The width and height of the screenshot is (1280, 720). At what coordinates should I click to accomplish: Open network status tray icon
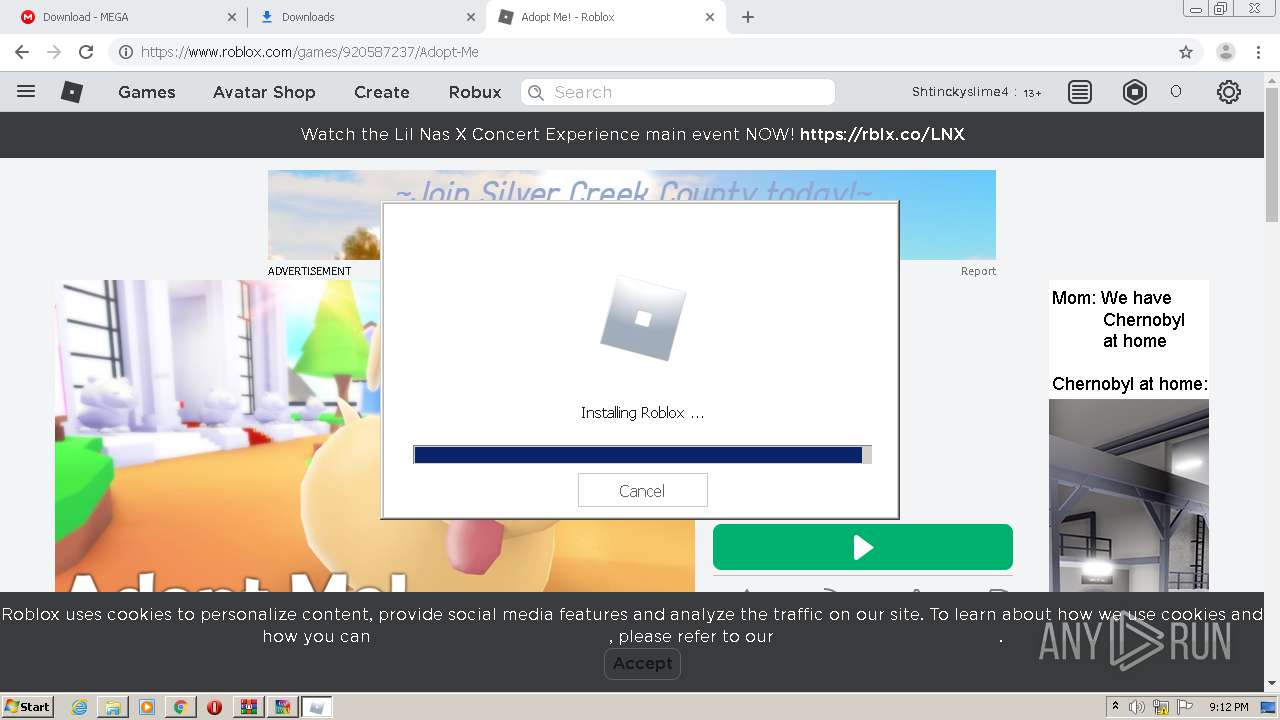pos(1161,707)
